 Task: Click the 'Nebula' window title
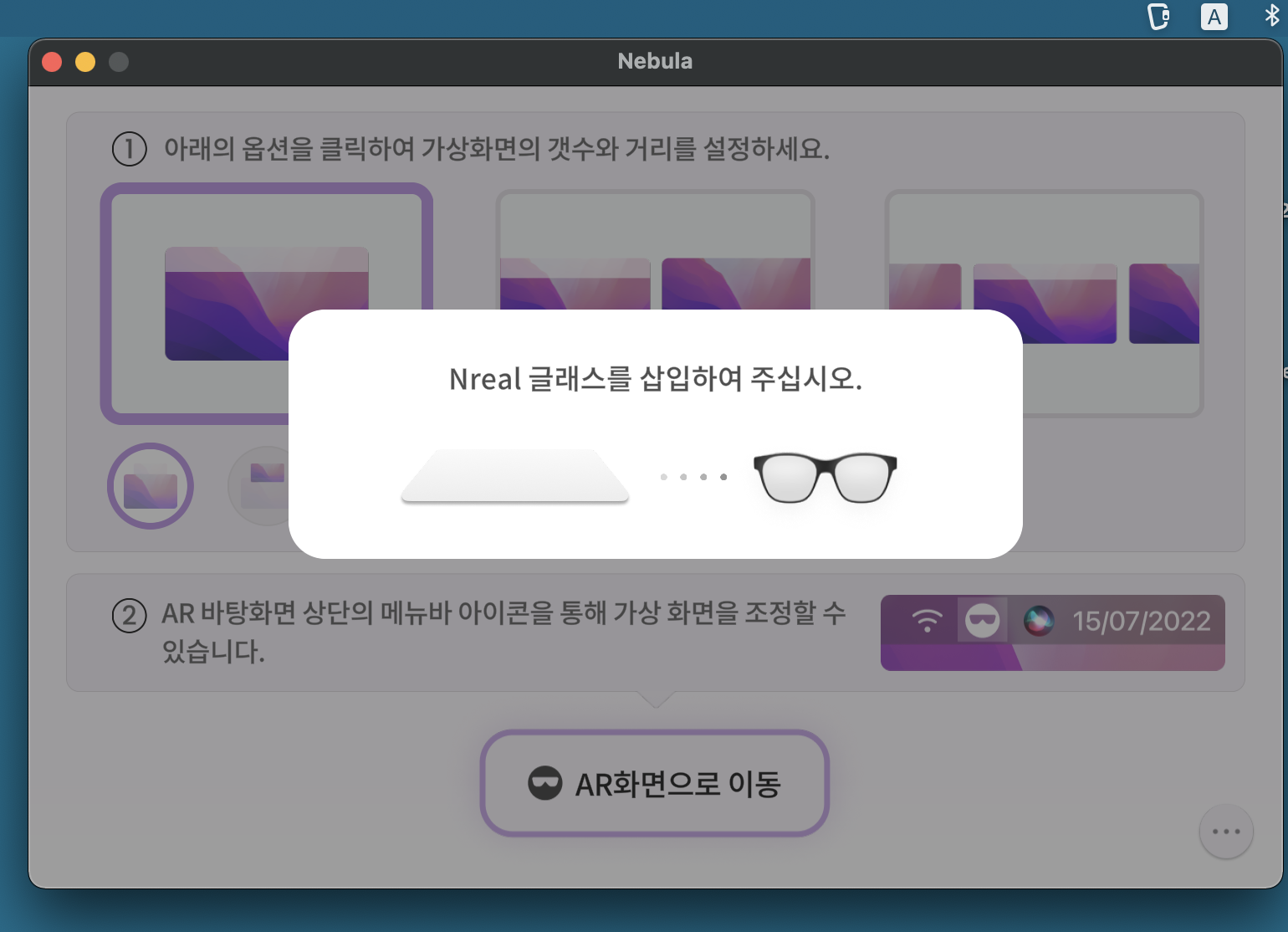[655, 61]
